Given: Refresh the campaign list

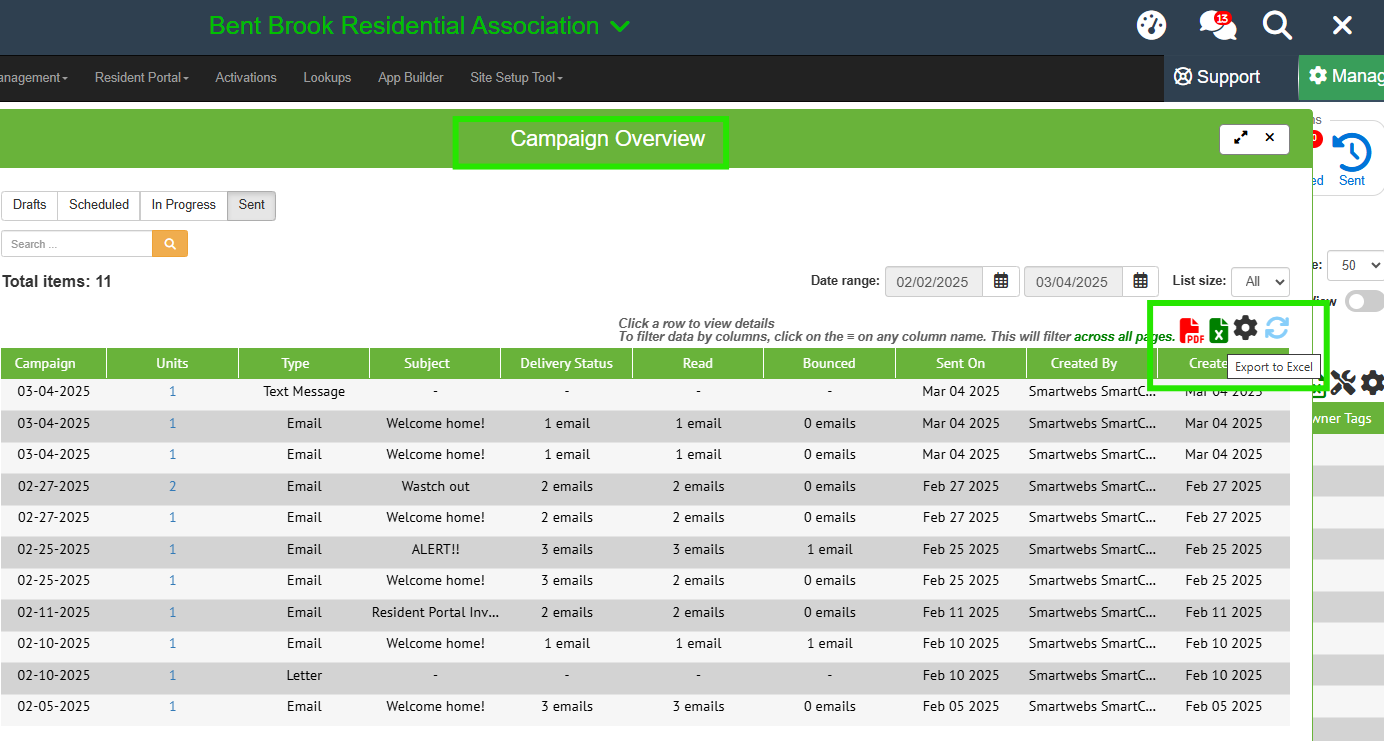Looking at the screenshot, I should pyautogui.click(x=1277, y=327).
